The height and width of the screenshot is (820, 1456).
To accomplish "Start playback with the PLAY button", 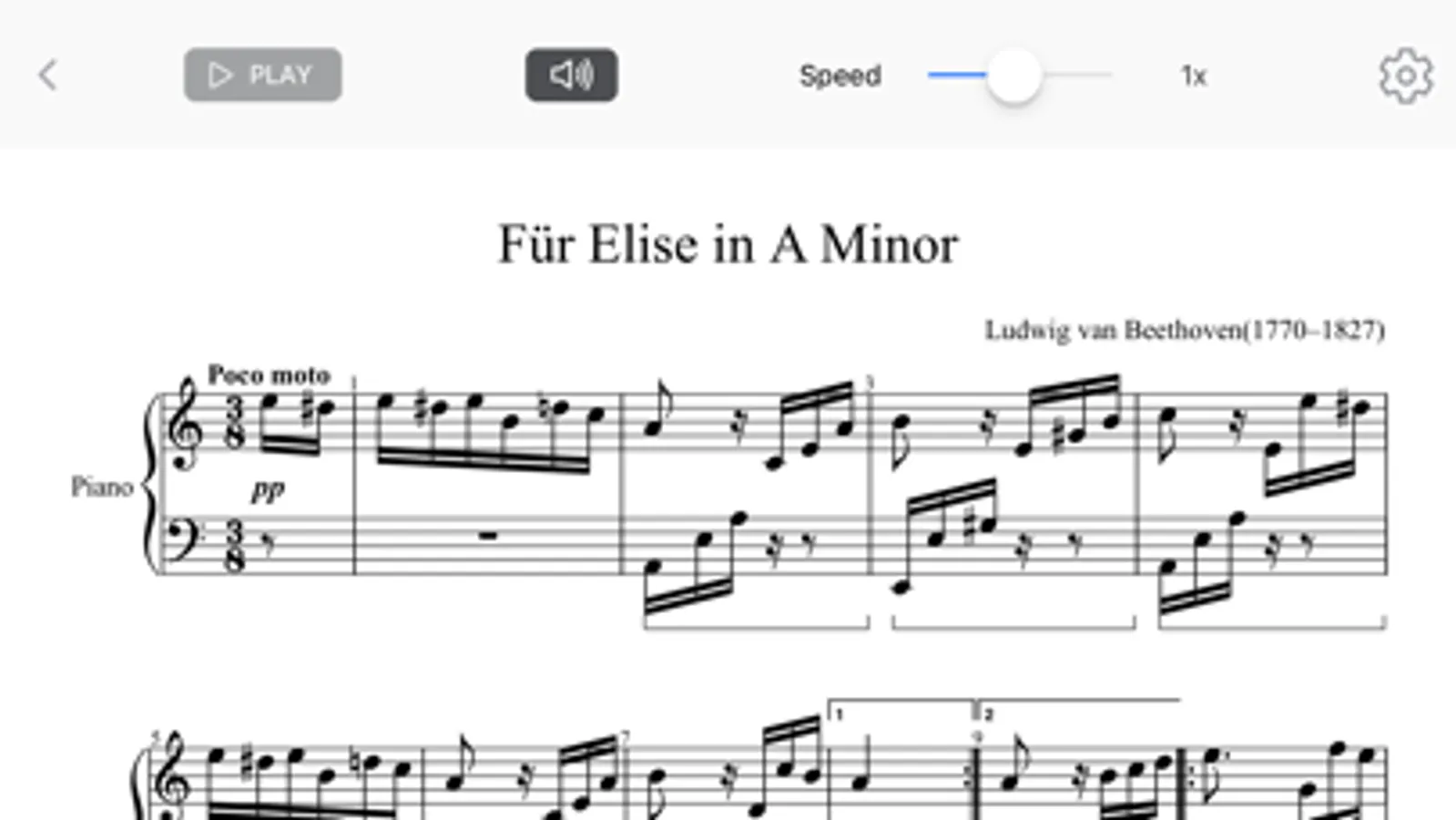I will [x=262, y=75].
